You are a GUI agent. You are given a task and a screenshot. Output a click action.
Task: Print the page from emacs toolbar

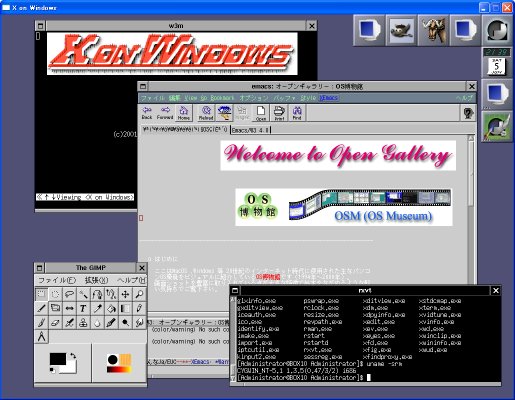coord(279,113)
